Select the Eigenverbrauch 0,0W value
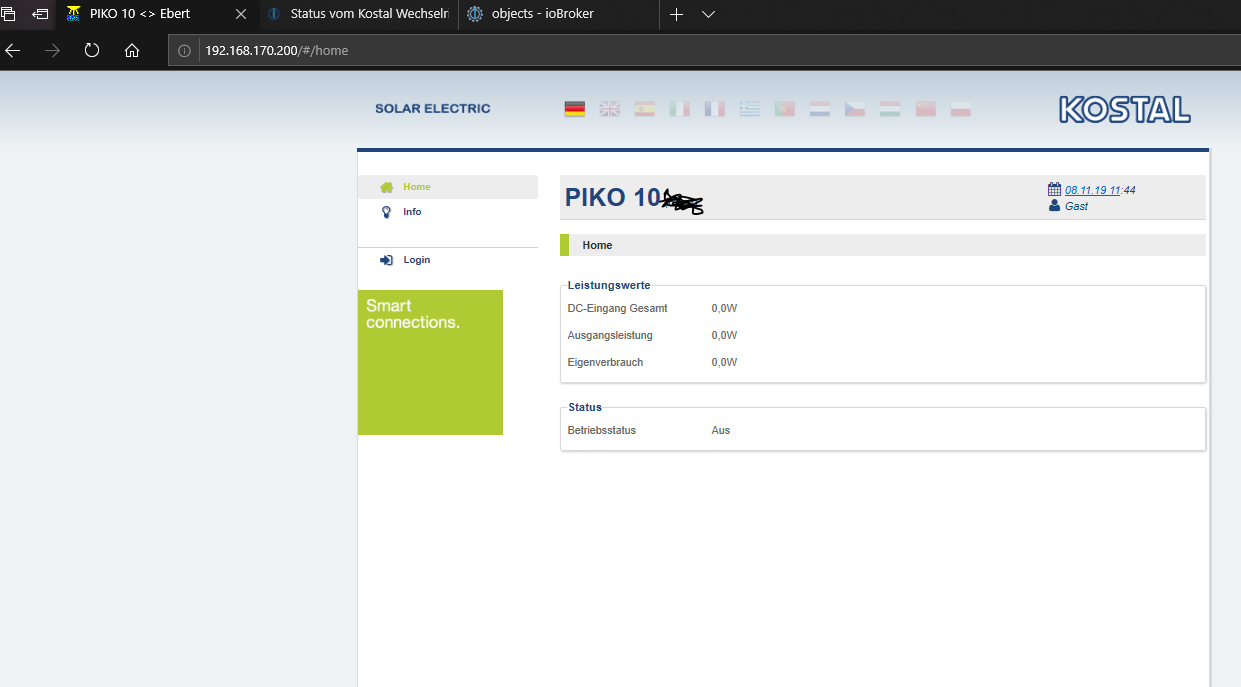 724,362
